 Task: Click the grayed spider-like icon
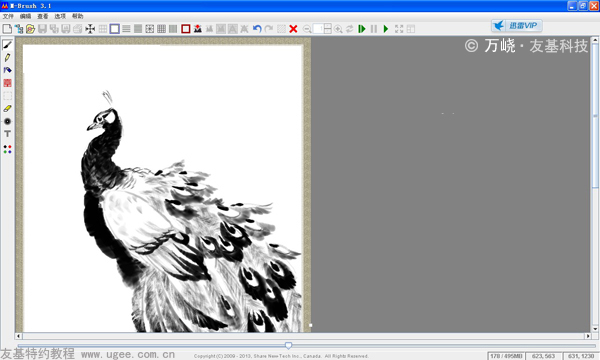244,29
